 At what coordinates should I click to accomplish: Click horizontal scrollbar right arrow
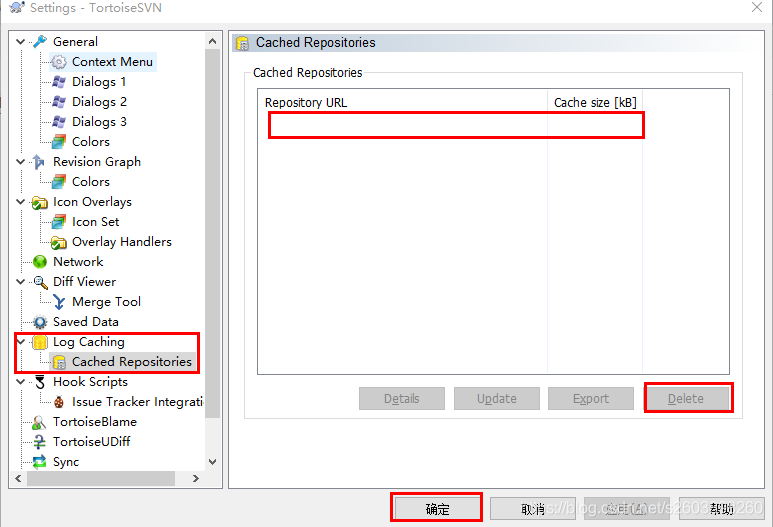(x=196, y=478)
